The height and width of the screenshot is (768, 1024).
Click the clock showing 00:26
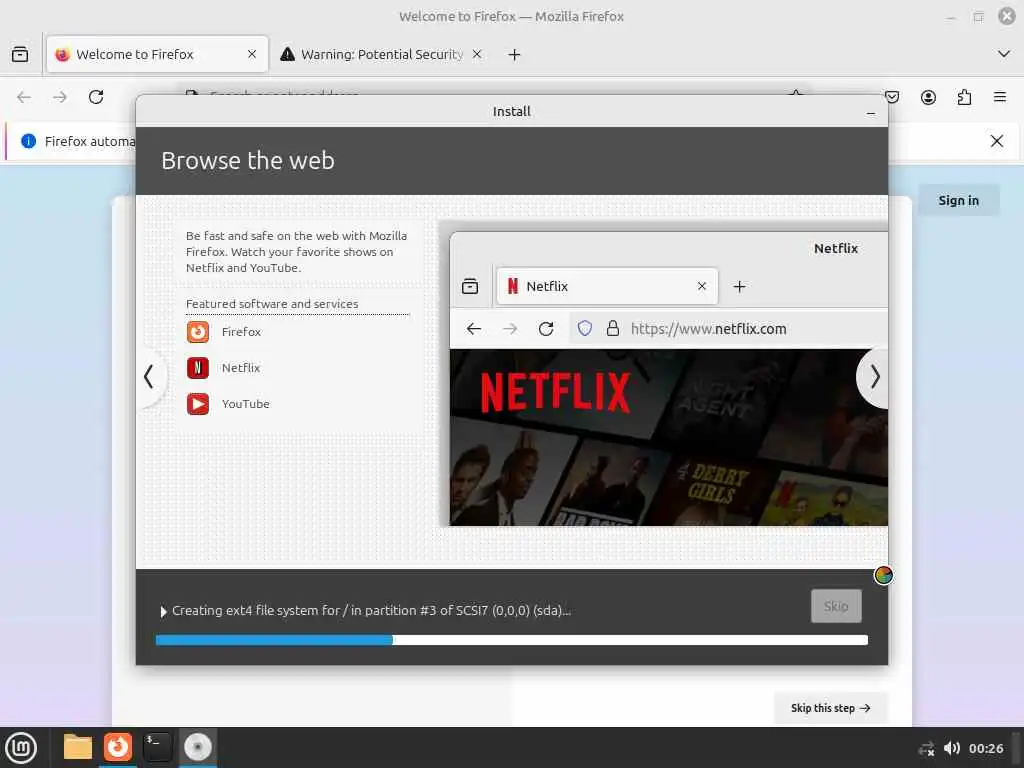985,748
